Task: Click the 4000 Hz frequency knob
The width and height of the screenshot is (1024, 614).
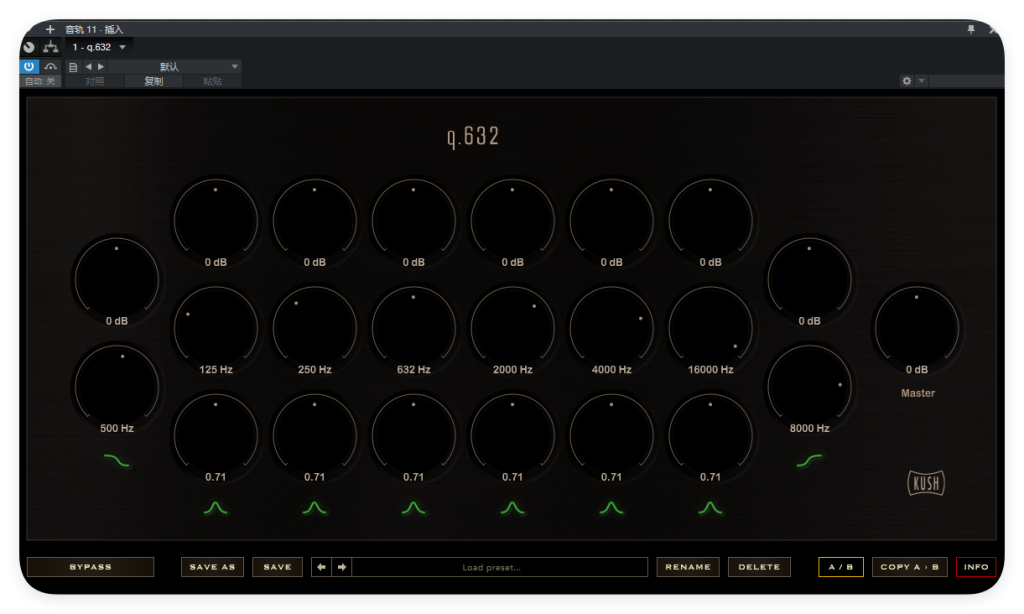Action: (x=611, y=329)
